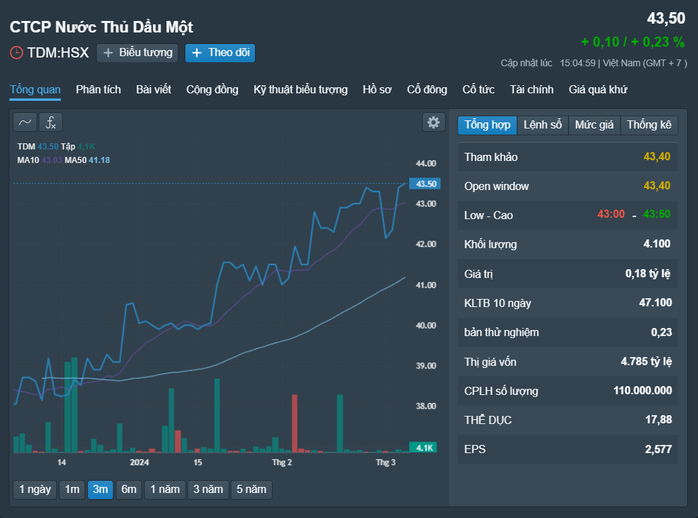Image resolution: width=698 pixels, height=518 pixels.
Task: Open the Mức giá panel tab
Action: pyautogui.click(x=594, y=125)
